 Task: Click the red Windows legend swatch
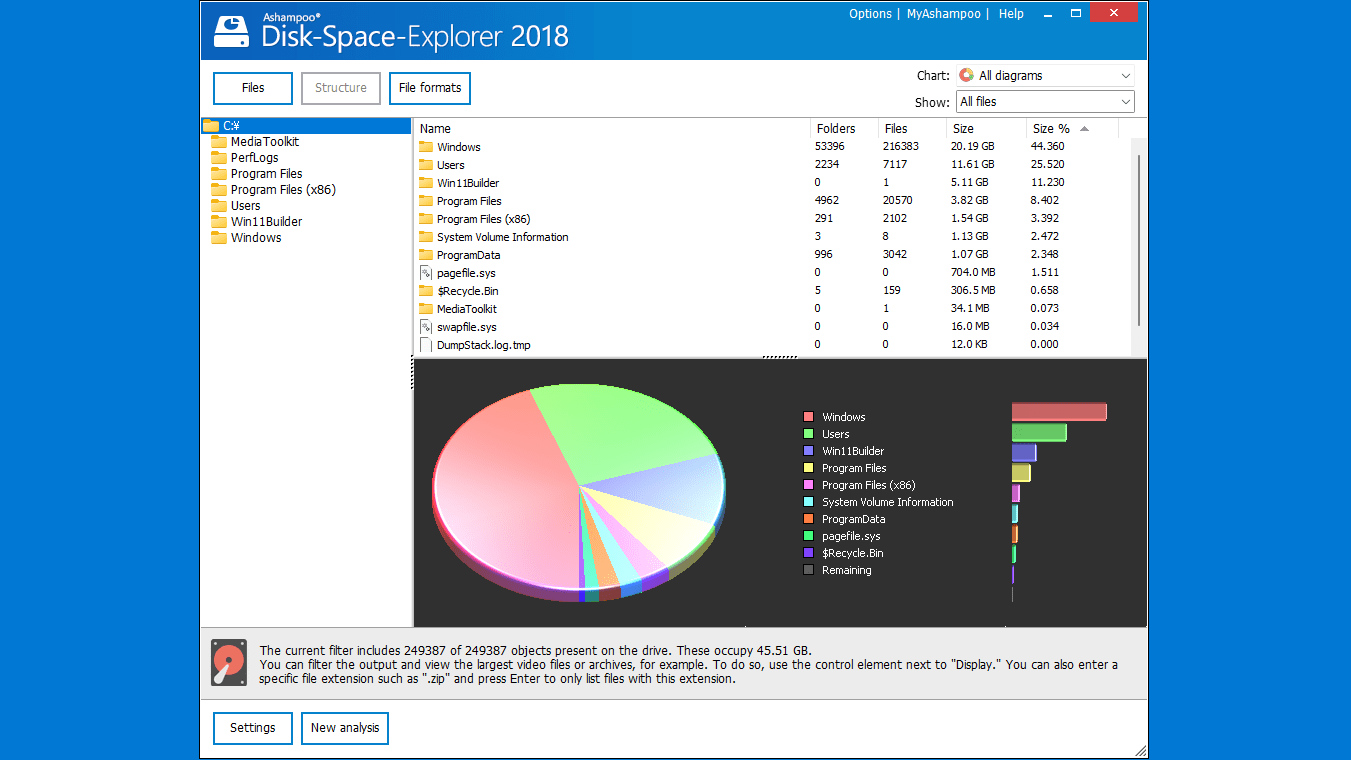pyautogui.click(x=808, y=417)
